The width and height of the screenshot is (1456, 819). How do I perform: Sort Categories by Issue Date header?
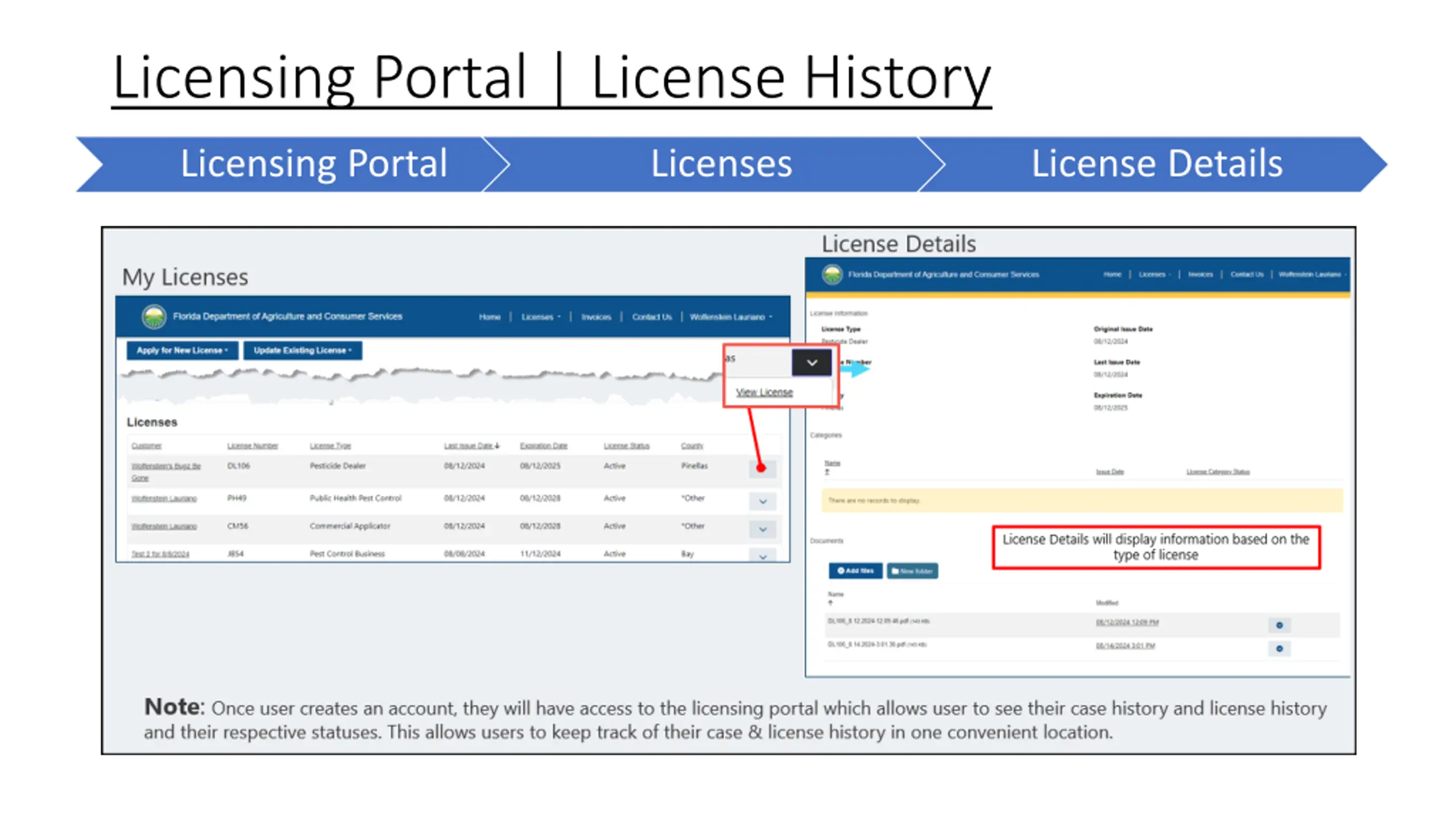point(1110,472)
